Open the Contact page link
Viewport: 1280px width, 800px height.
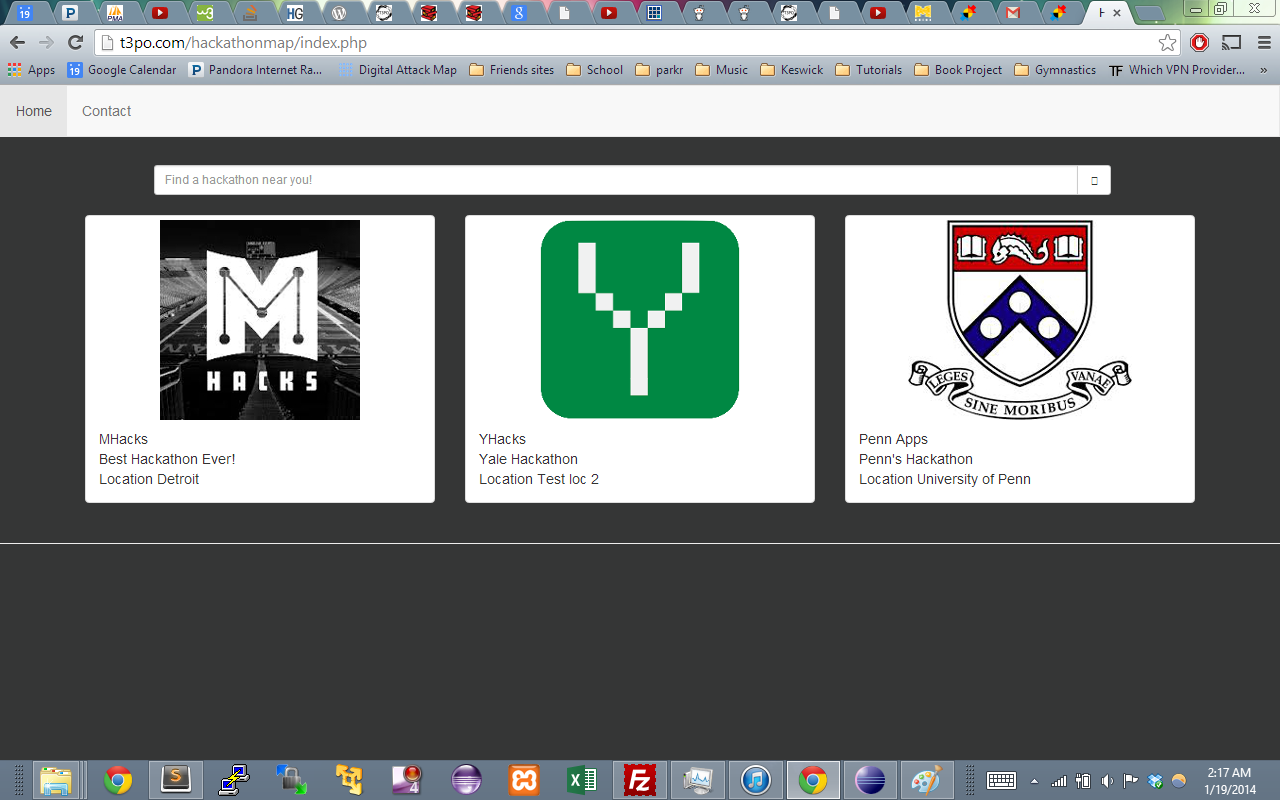pos(106,111)
